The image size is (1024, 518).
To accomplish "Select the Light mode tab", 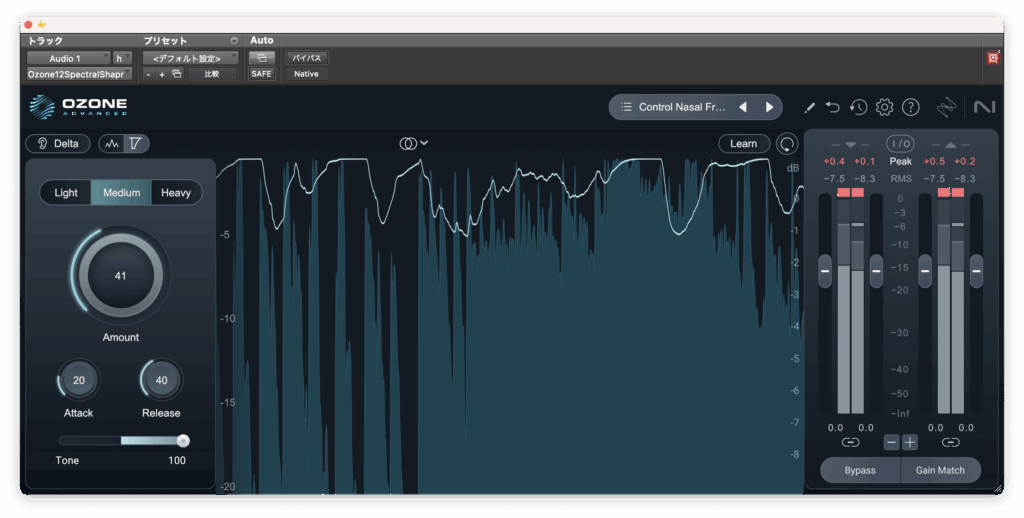I will (66, 193).
